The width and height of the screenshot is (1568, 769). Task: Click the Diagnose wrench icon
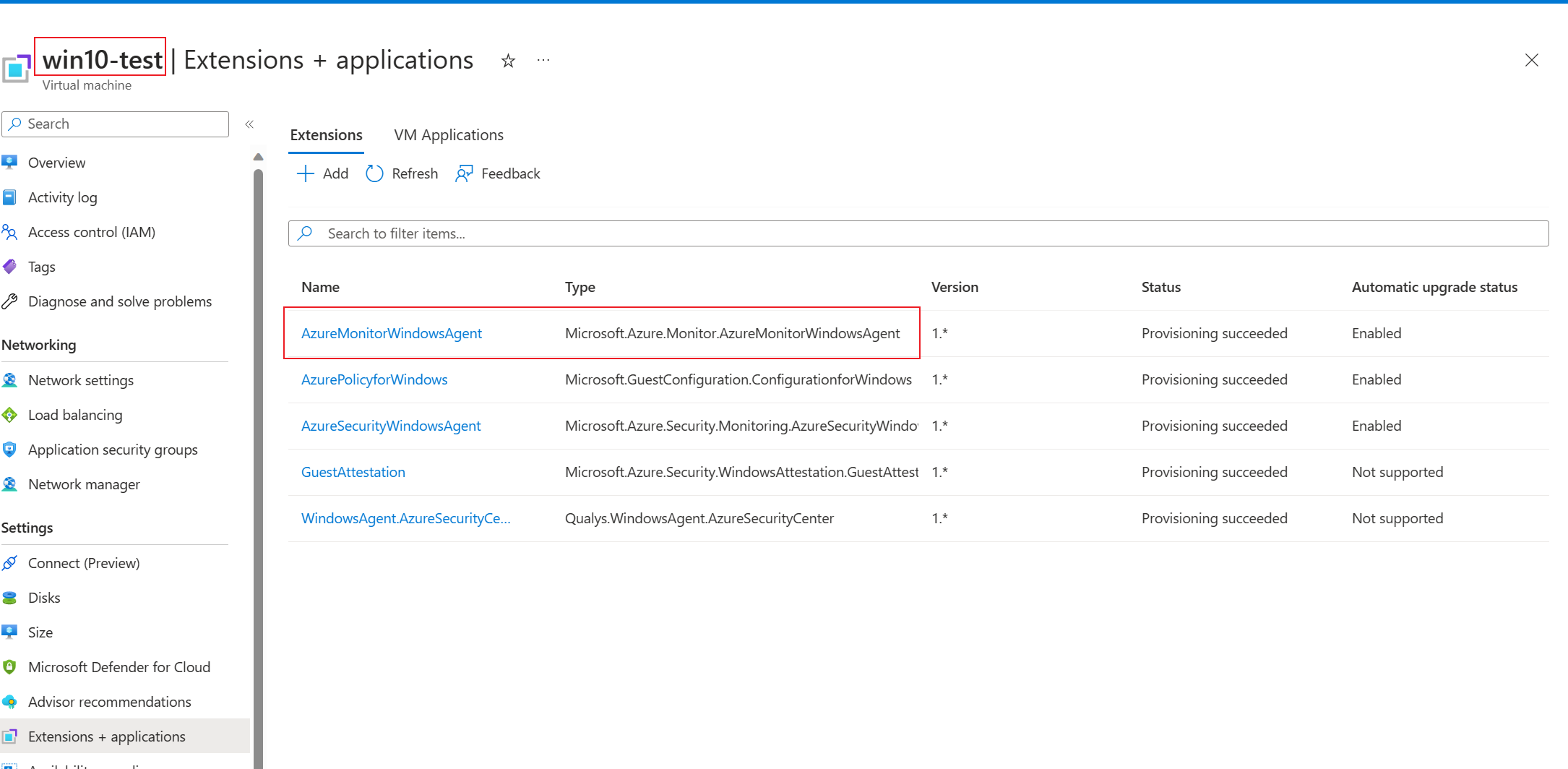pyautogui.click(x=9, y=301)
